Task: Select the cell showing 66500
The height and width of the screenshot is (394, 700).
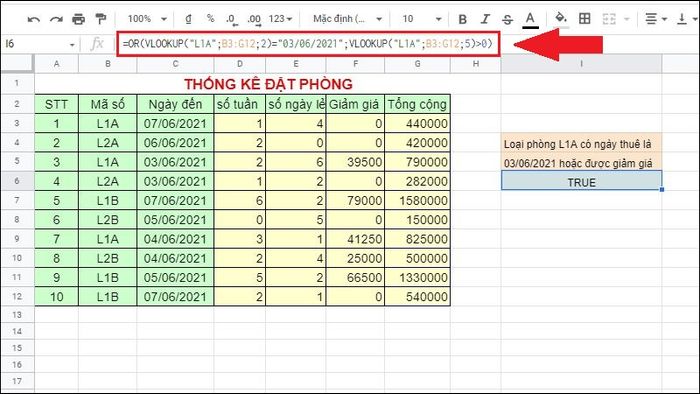Action: (355, 277)
